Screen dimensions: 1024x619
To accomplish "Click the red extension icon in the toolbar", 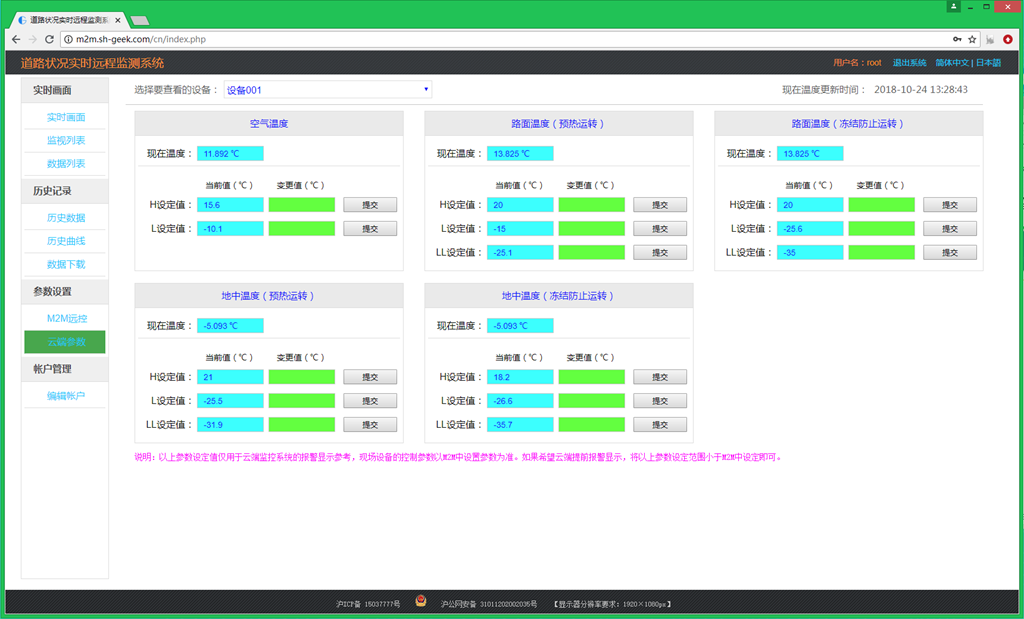I will (1008, 39).
